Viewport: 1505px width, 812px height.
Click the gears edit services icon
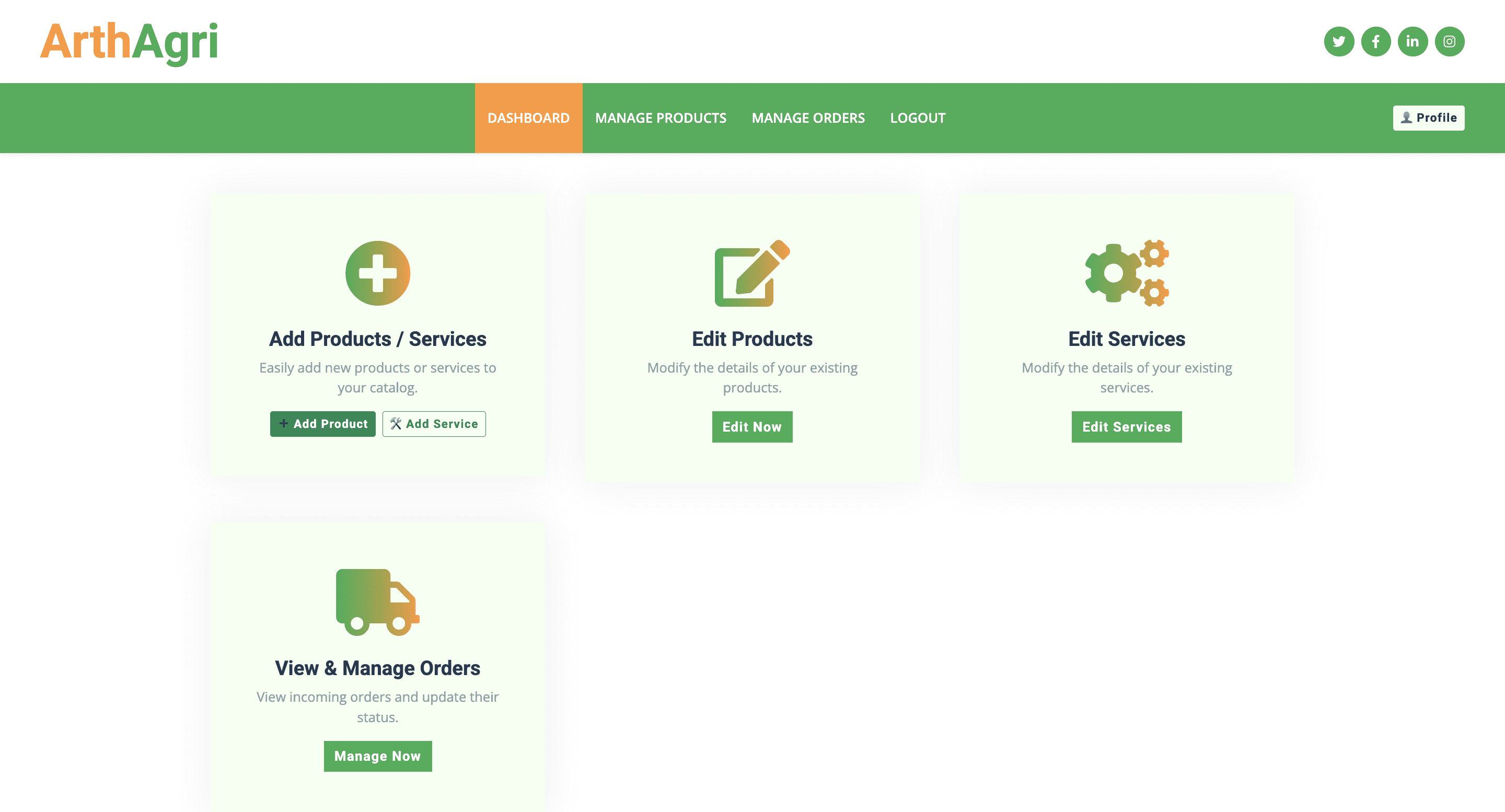click(x=1127, y=273)
